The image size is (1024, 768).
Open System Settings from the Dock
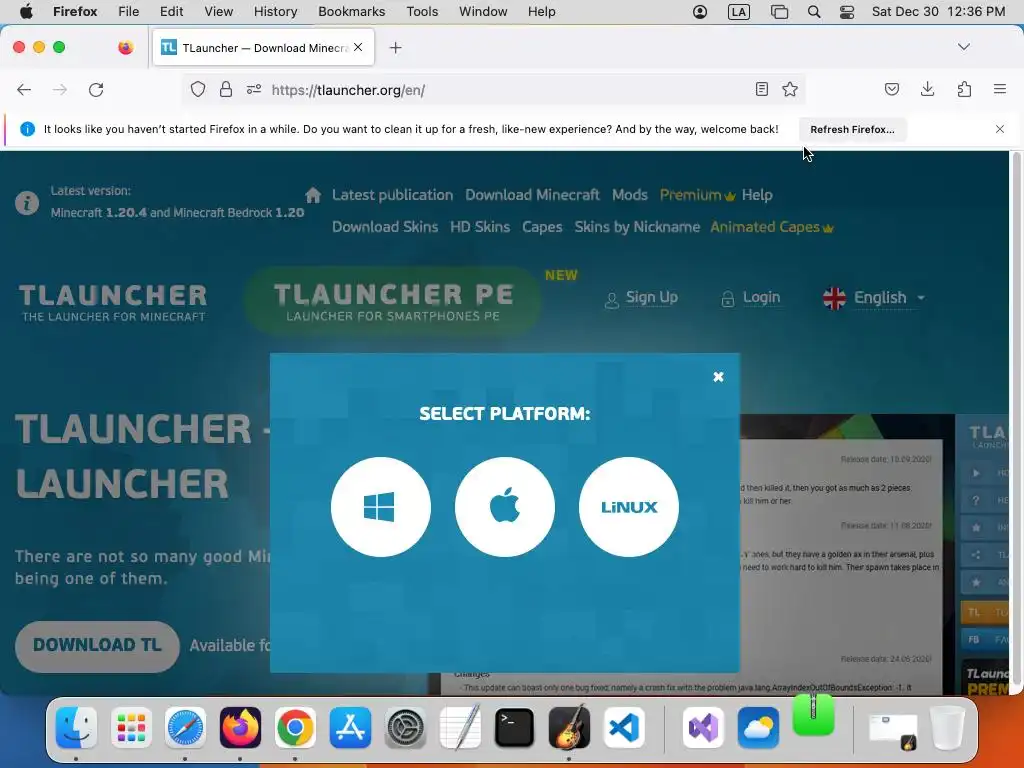coord(405,727)
